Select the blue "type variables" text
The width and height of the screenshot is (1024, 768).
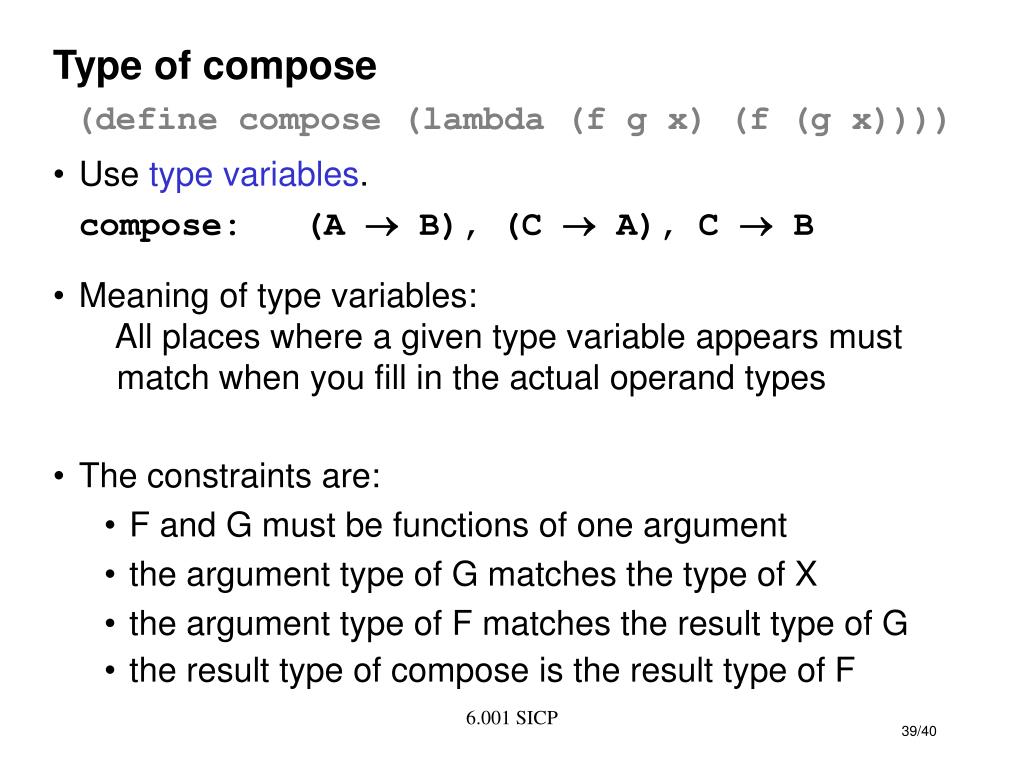click(254, 175)
